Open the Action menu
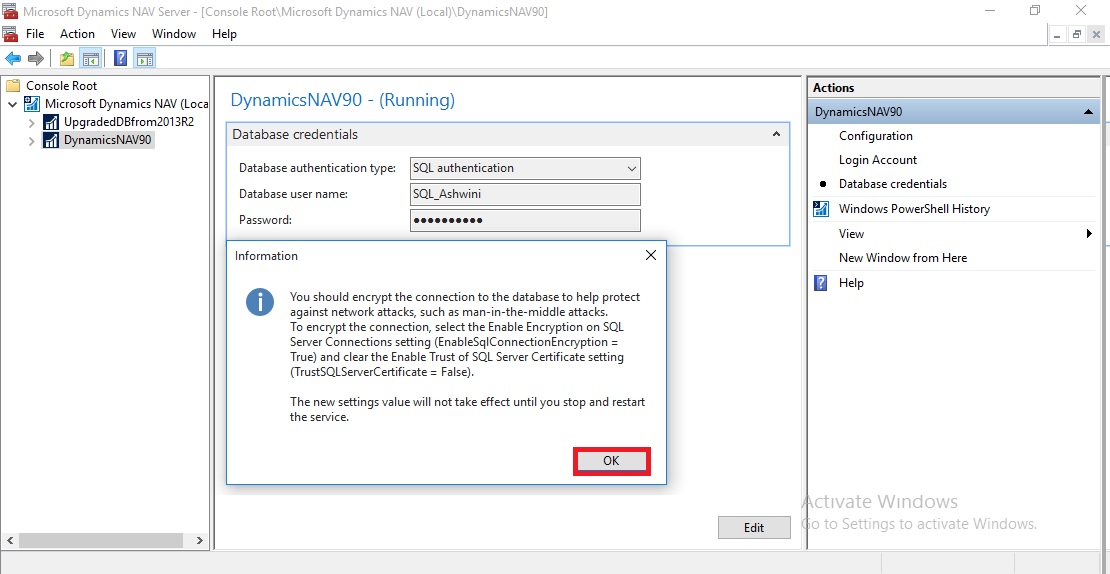 click(77, 34)
